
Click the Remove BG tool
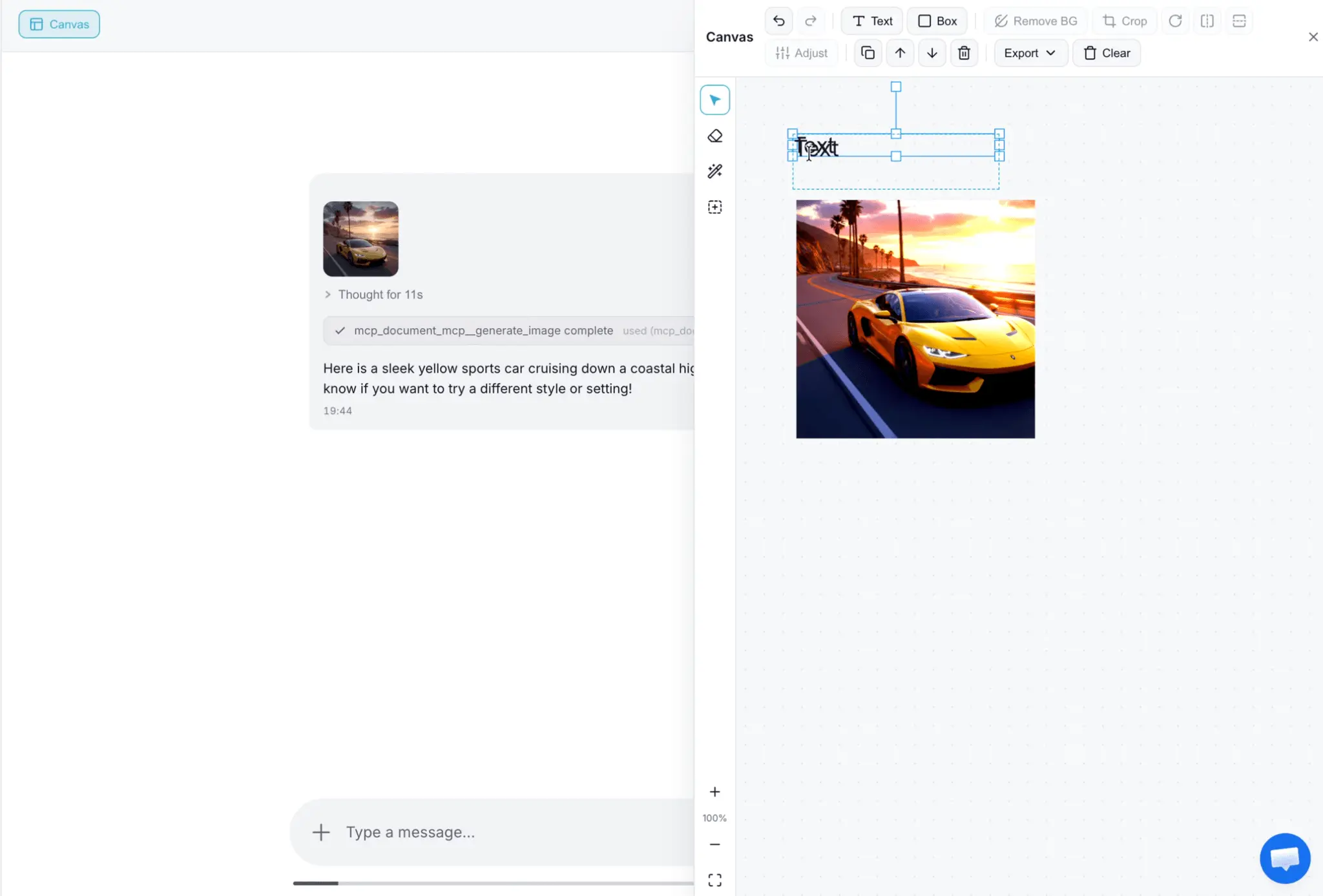[x=1035, y=21]
